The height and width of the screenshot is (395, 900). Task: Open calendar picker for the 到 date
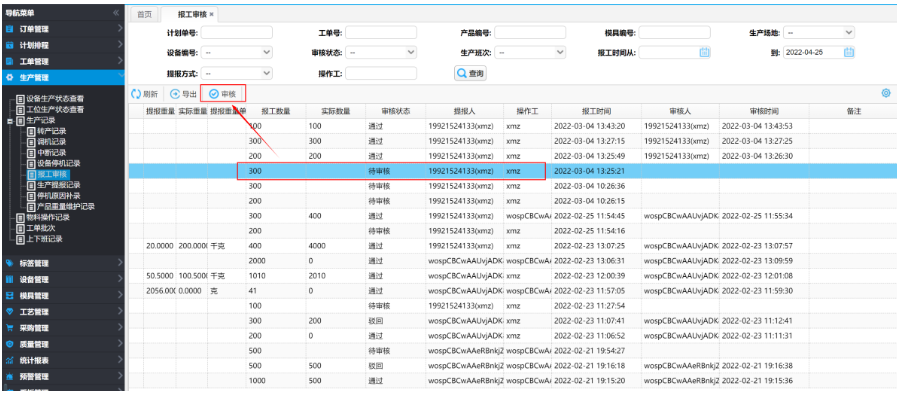point(849,52)
